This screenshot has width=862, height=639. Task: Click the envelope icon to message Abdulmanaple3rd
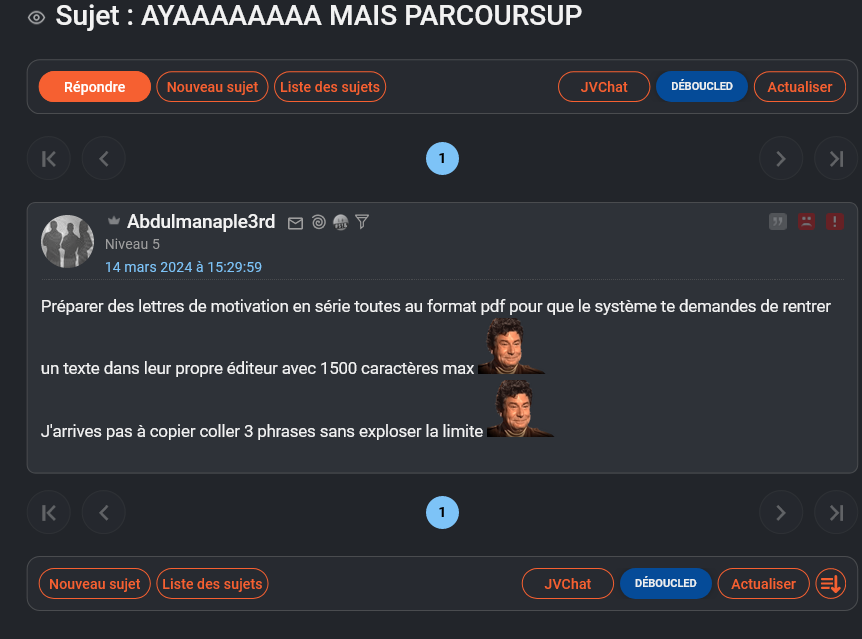coord(295,223)
